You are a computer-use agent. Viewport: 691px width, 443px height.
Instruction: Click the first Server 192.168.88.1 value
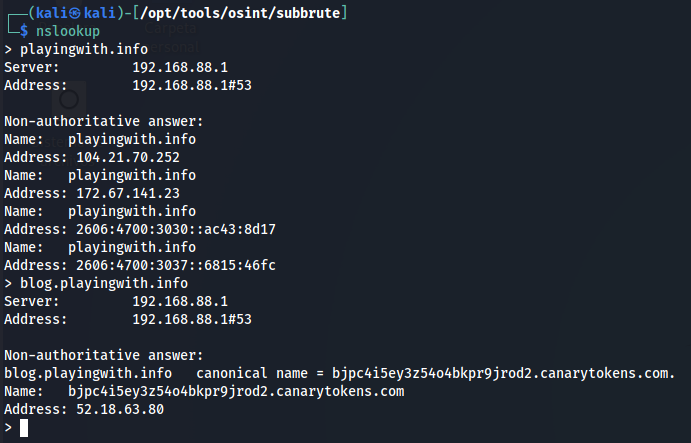[x=180, y=67]
